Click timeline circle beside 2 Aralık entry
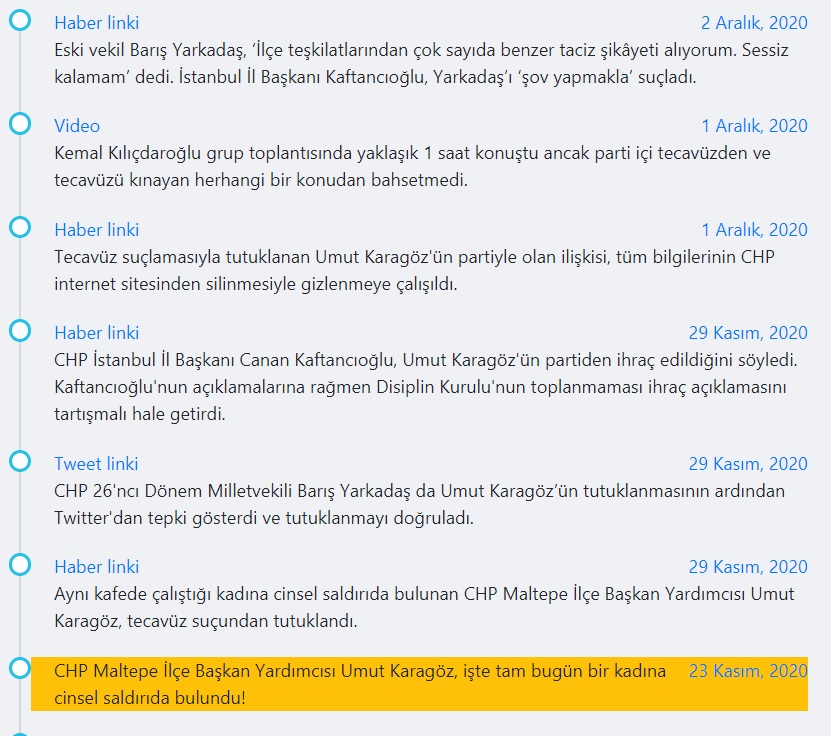The width and height of the screenshot is (831, 736). (20, 20)
